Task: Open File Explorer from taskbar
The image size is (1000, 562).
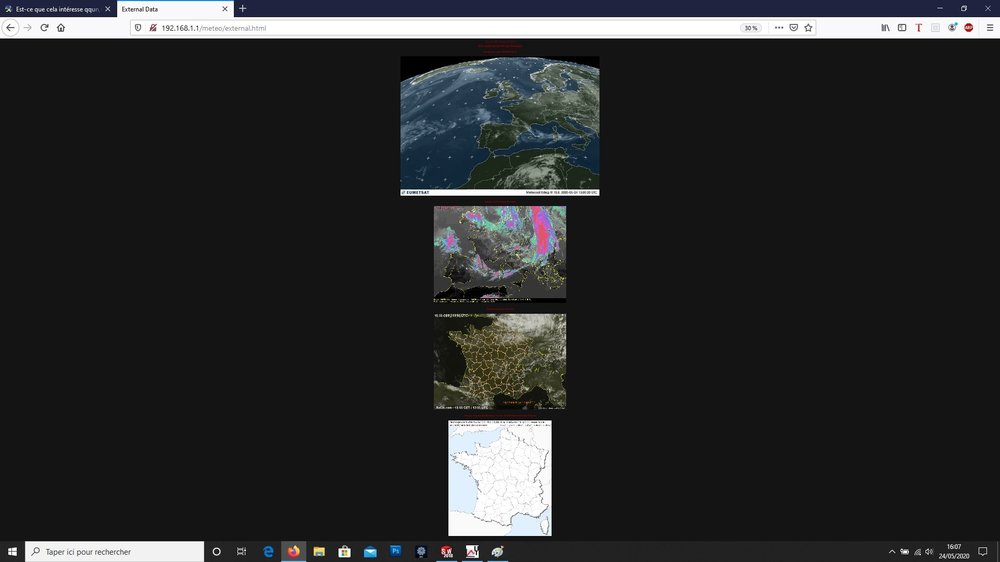Action: pos(319,551)
